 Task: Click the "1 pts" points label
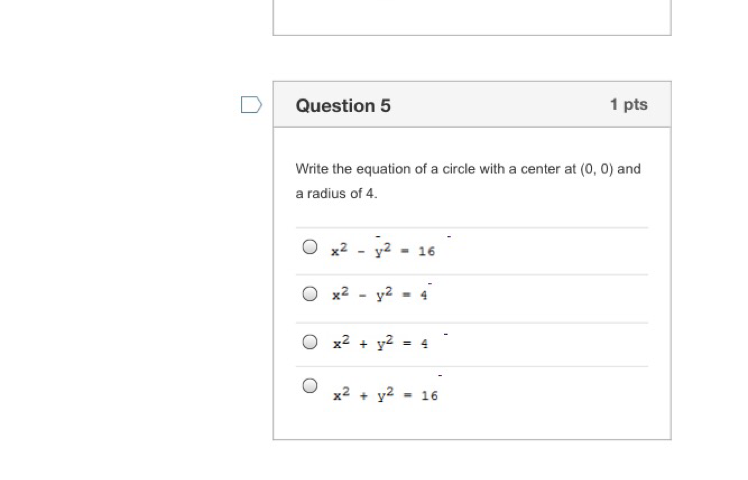[x=628, y=105]
